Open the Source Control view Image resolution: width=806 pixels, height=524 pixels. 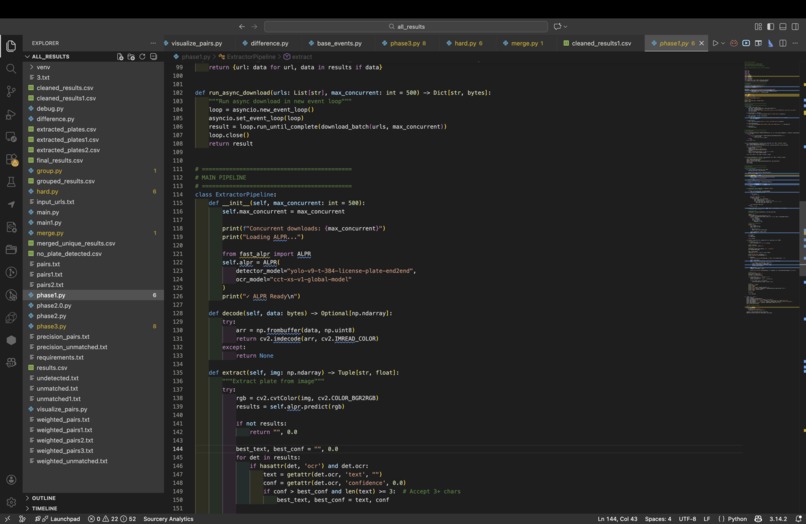click(11, 92)
